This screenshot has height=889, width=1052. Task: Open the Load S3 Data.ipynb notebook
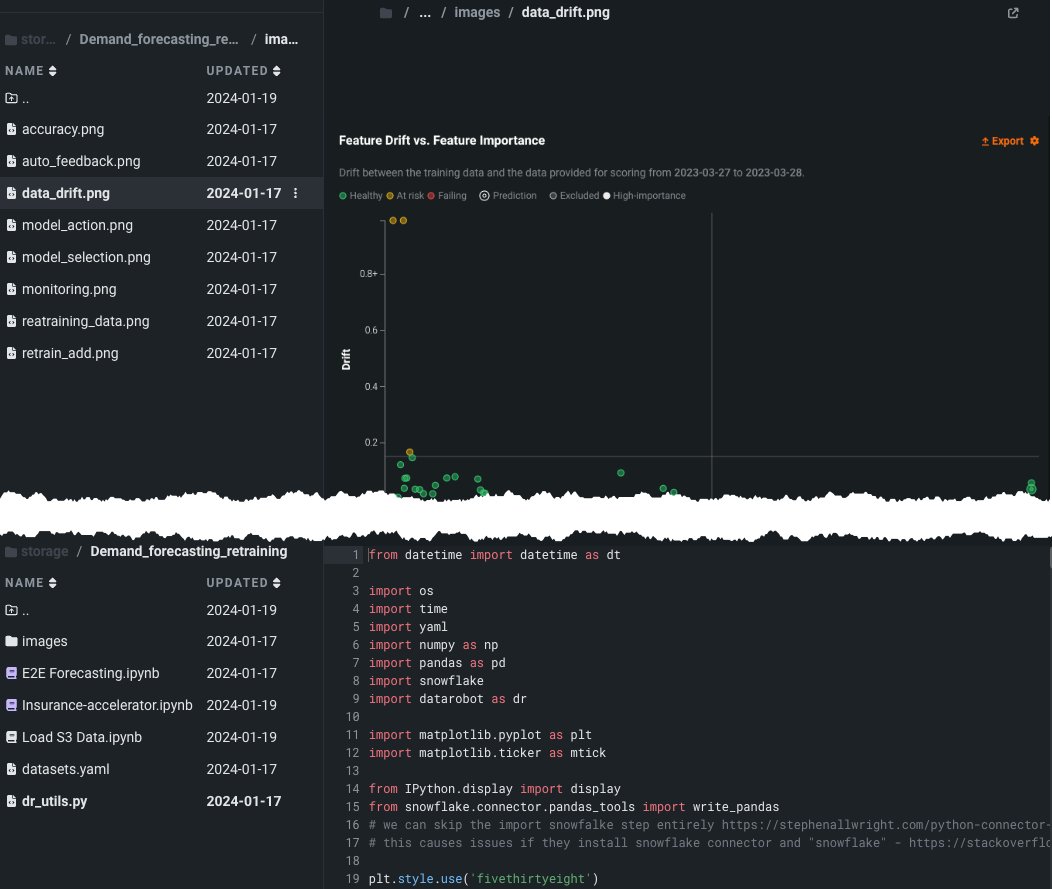tap(82, 737)
